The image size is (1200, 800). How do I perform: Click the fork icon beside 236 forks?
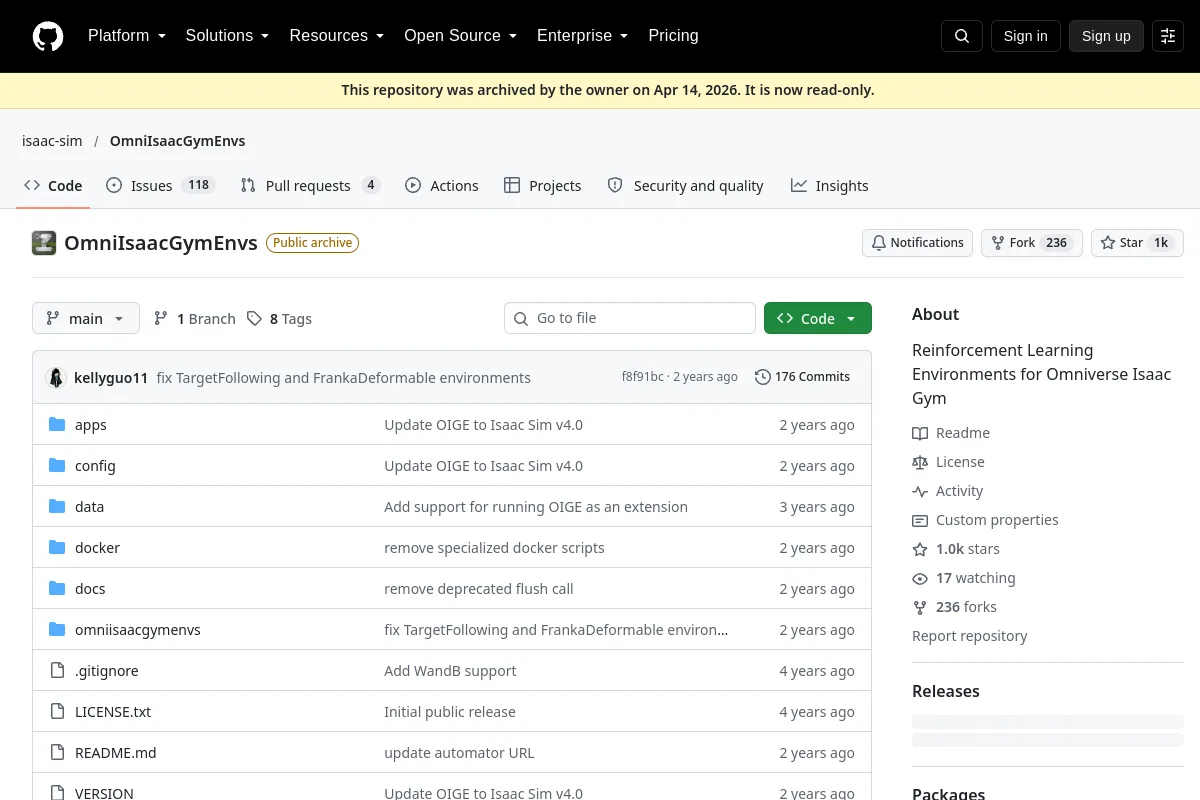[x=920, y=607]
